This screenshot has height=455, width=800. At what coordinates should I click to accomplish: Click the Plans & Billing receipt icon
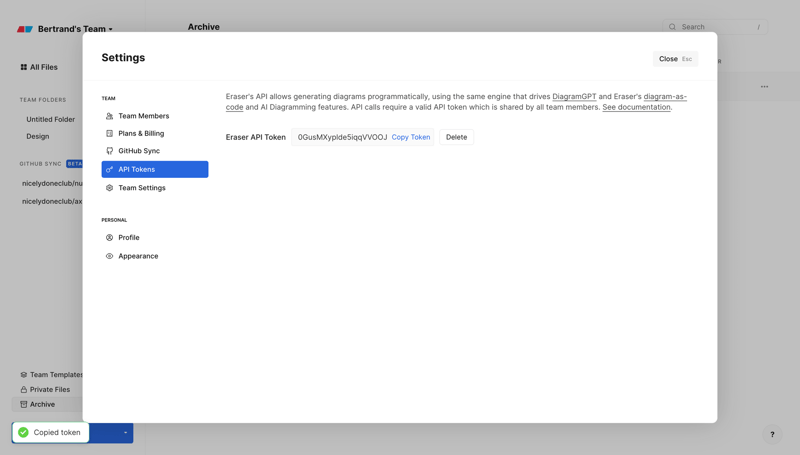point(109,133)
